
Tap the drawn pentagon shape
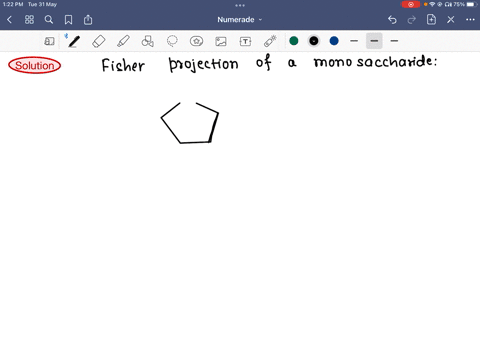pyautogui.click(x=190, y=123)
